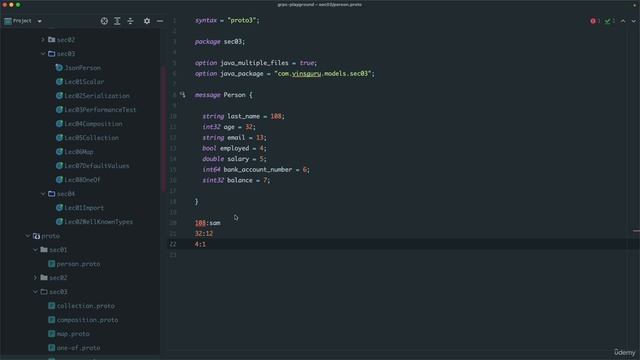
Task: Go to previous highlighted error arrow
Action: pyautogui.click(x=623, y=21)
